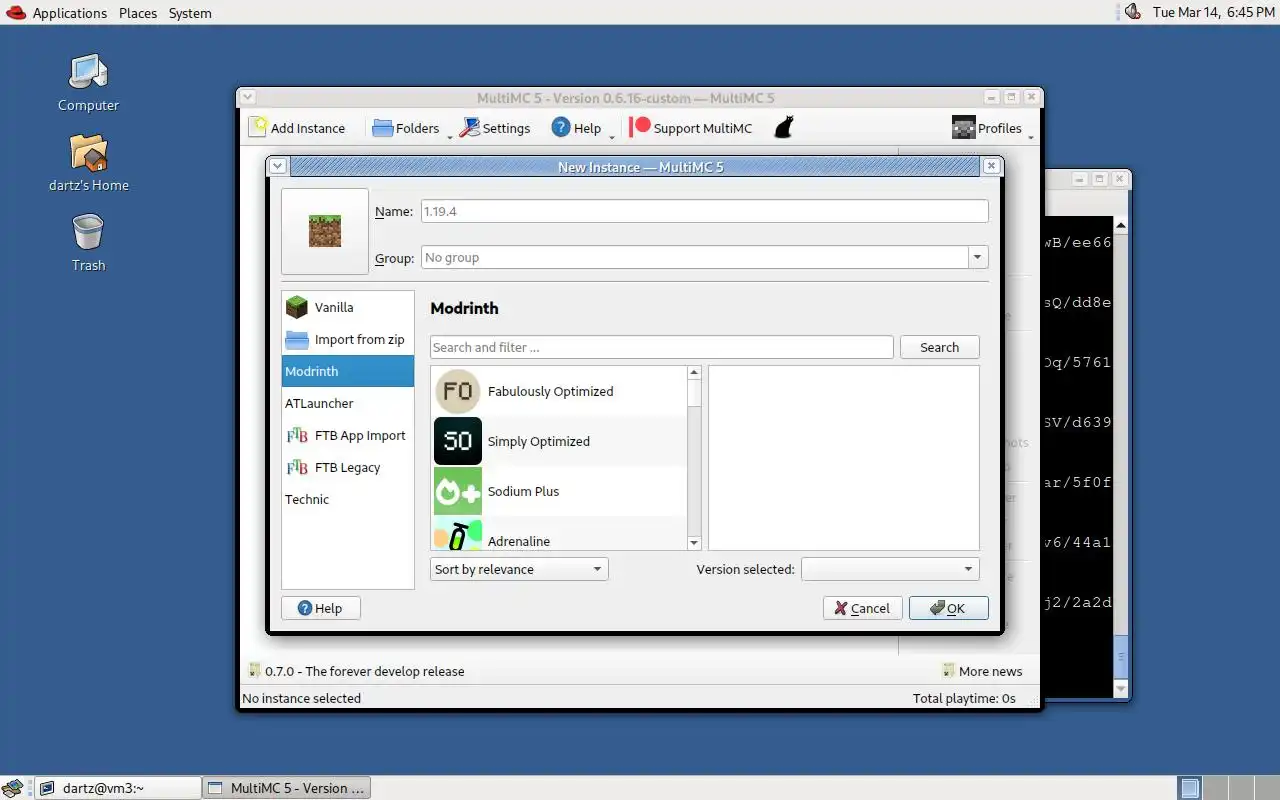Click the Add Instance toolbar icon
The width and height of the screenshot is (1280, 800).
point(259,127)
